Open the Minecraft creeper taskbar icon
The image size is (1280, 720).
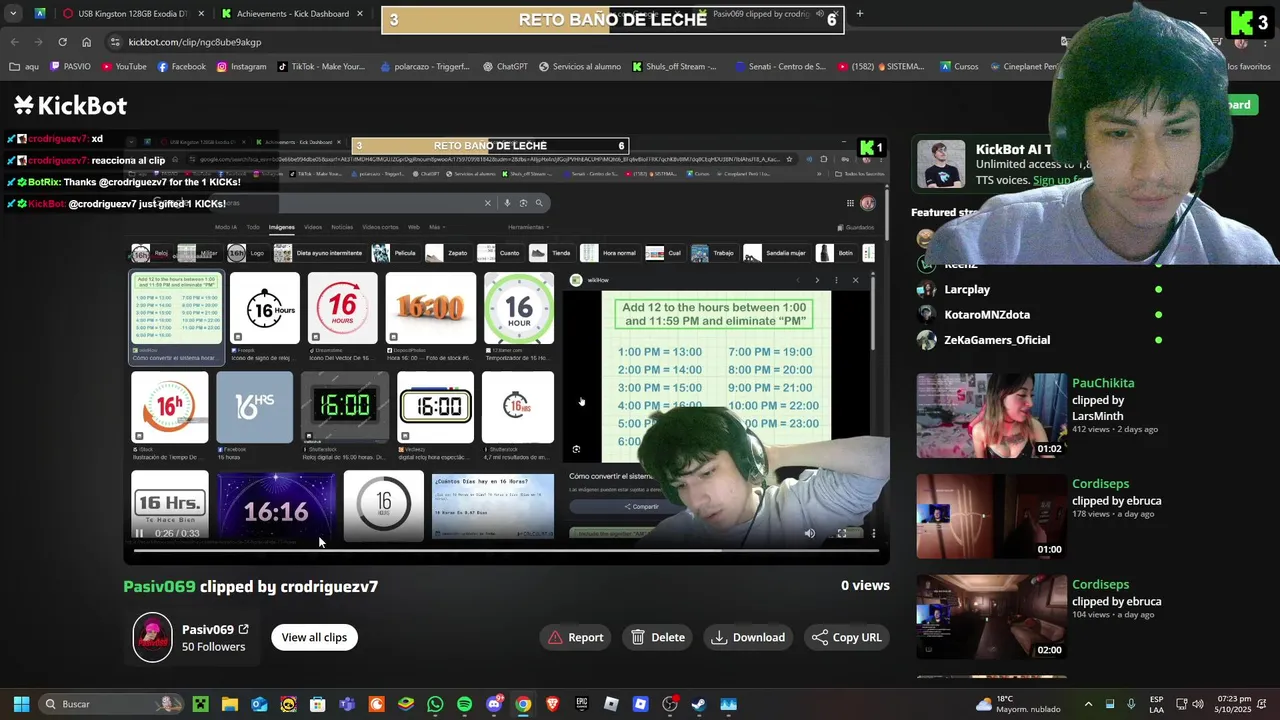pos(201,704)
